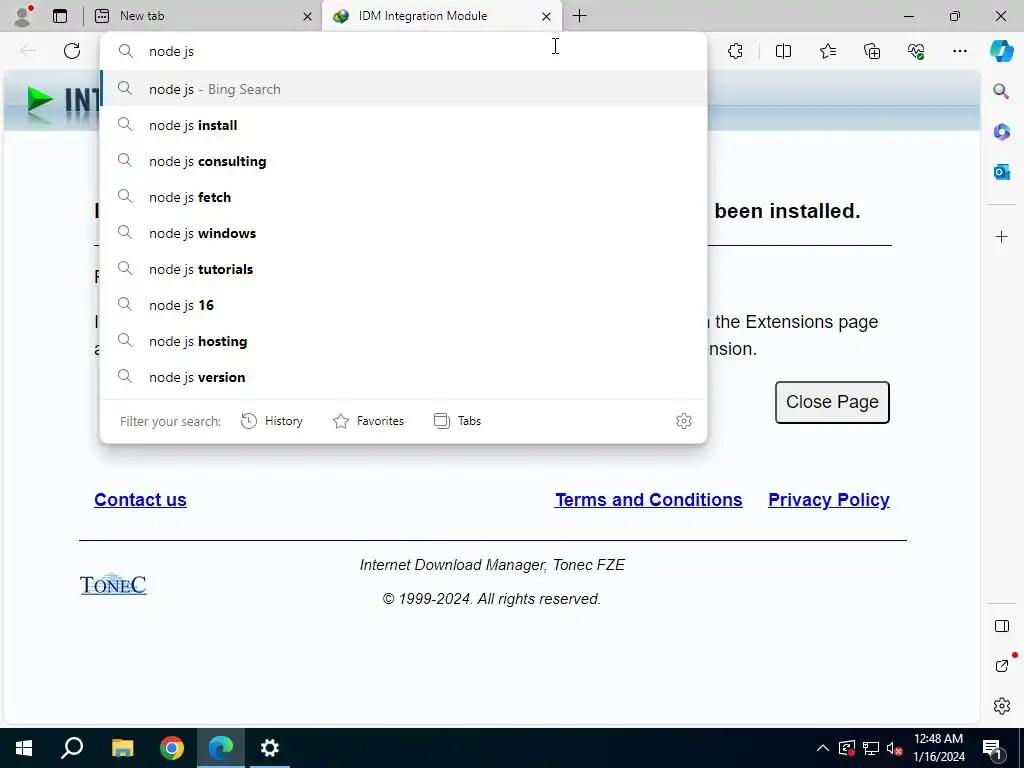Select 'node js 16' suggestion
Viewport: 1024px width, 768px height.
point(404,304)
